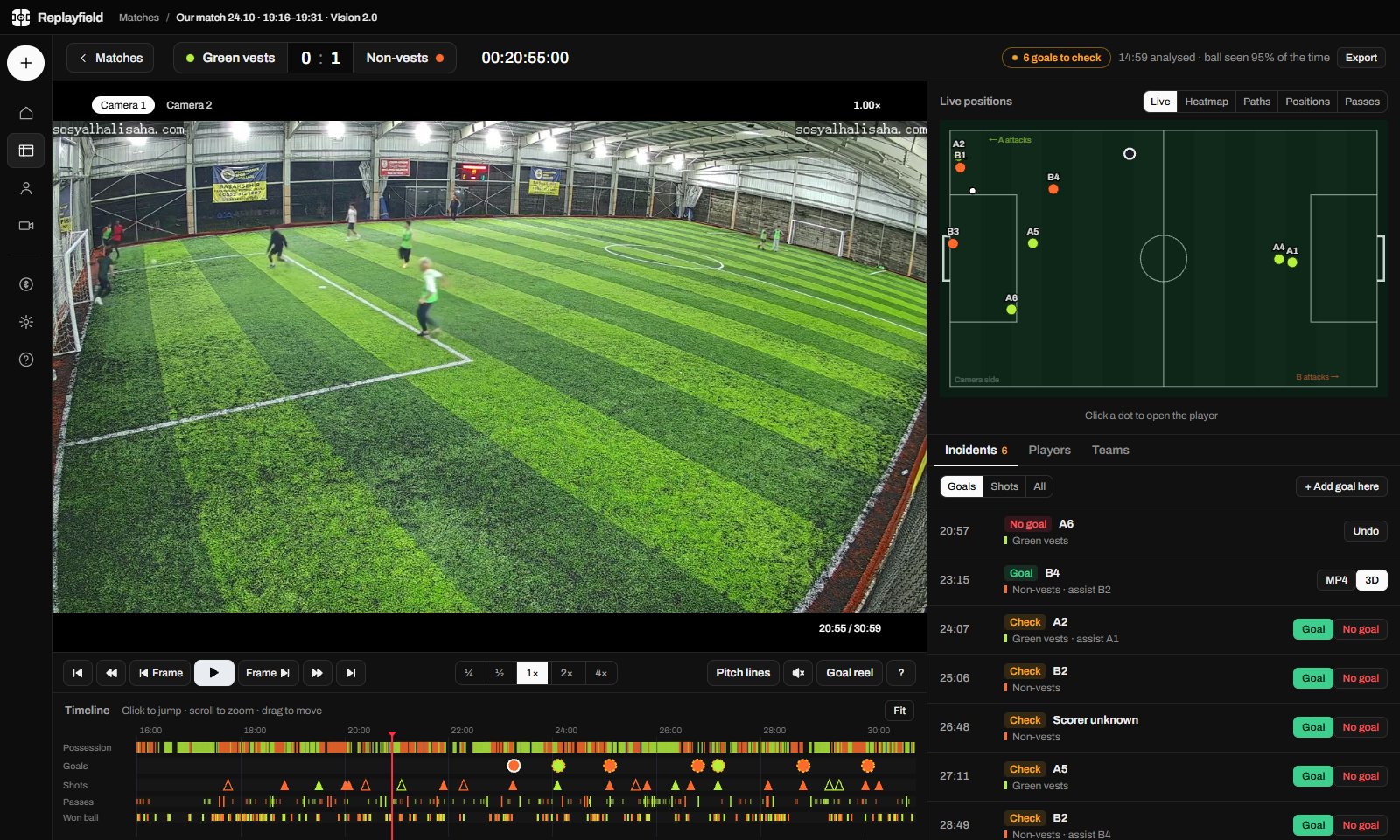
Task: Open the camera icon in sidebar
Action: pyautogui.click(x=26, y=226)
